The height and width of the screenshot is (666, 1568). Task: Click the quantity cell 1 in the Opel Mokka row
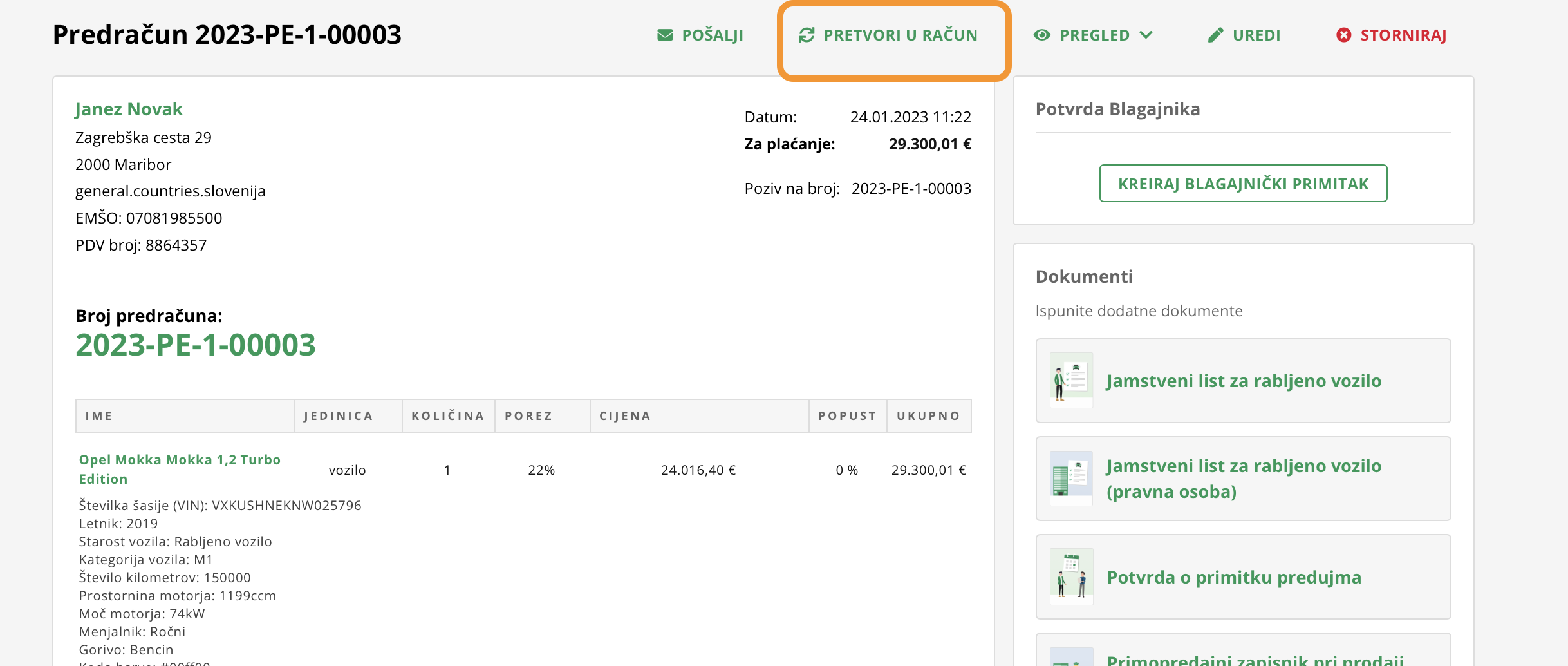pos(447,470)
